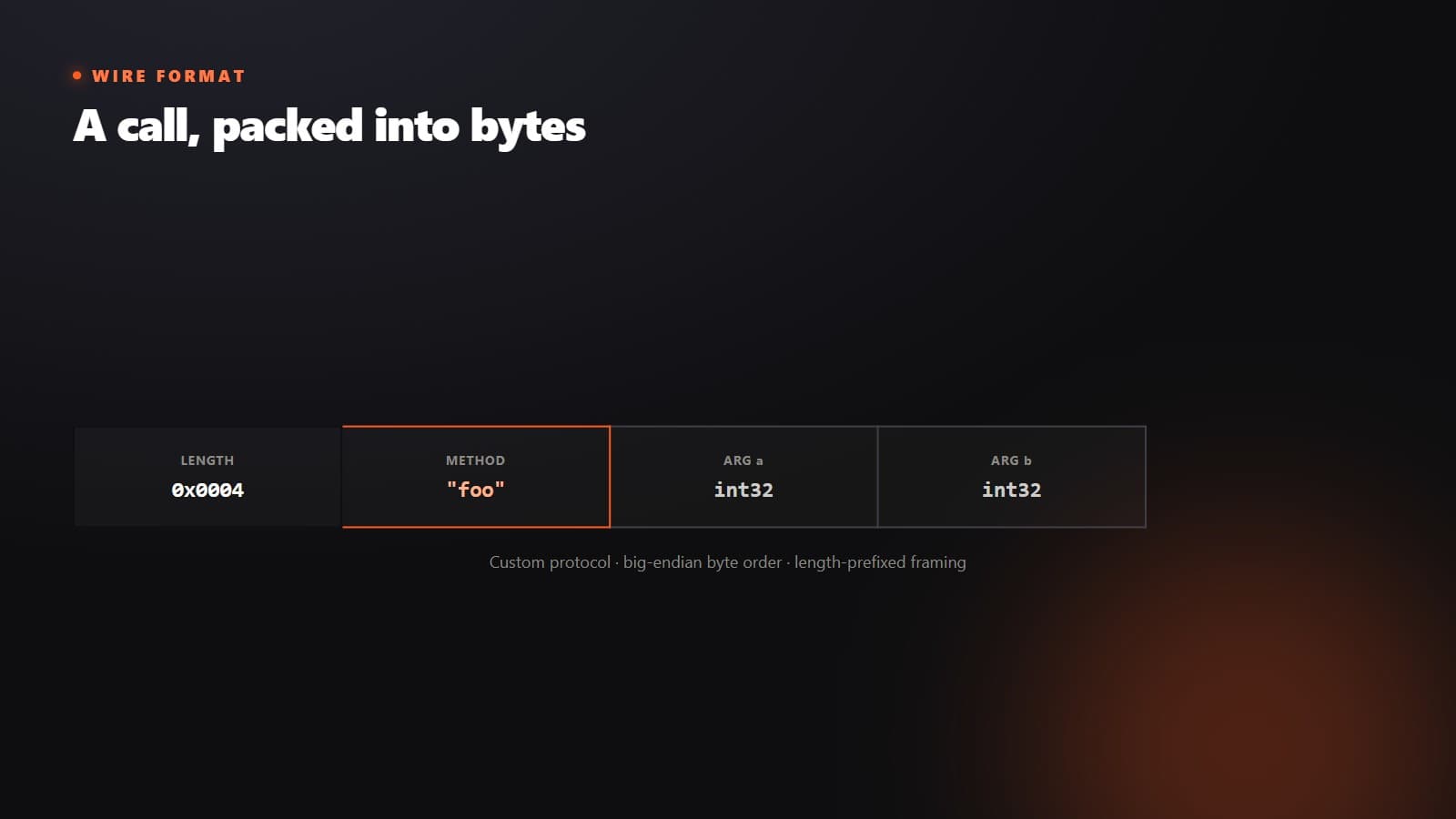Select the LENGTH field label
Screen dimensions: 1456x819
pyautogui.click(x=207, y=460)
